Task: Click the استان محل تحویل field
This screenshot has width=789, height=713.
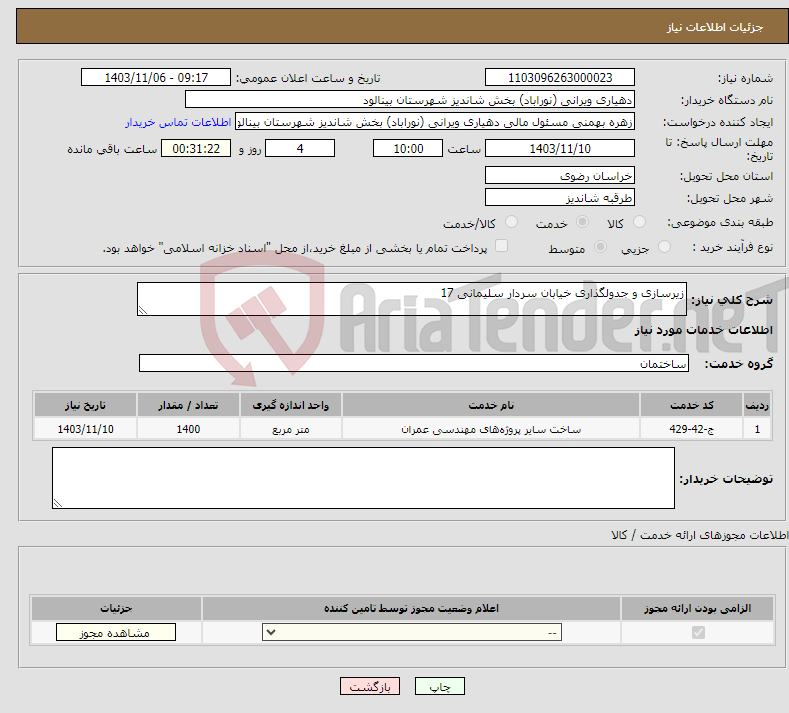Action: 560,176
